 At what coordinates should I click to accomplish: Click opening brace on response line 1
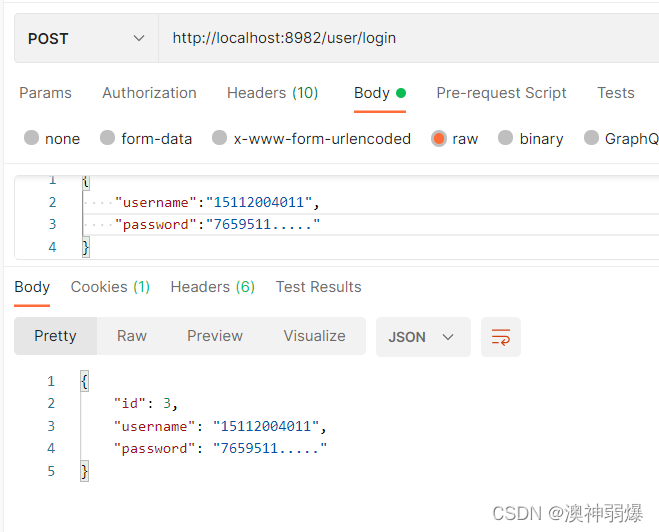[x=84, y=381]
